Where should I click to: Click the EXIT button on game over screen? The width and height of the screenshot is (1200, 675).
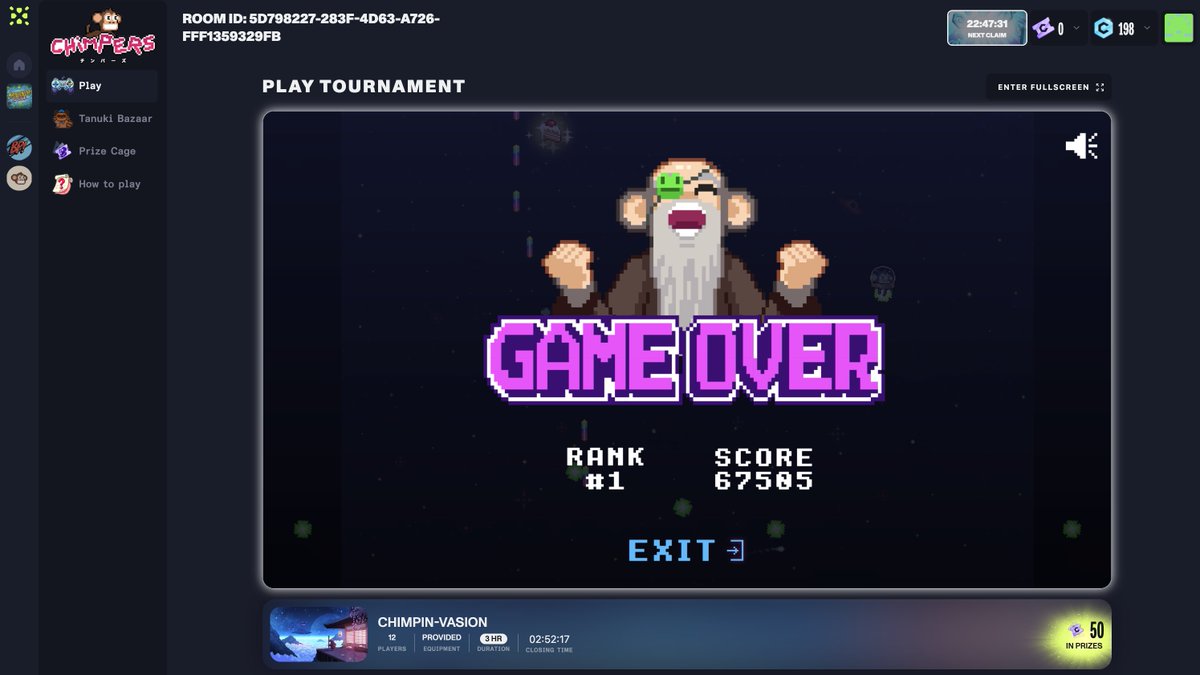click(x=686, y=550)
